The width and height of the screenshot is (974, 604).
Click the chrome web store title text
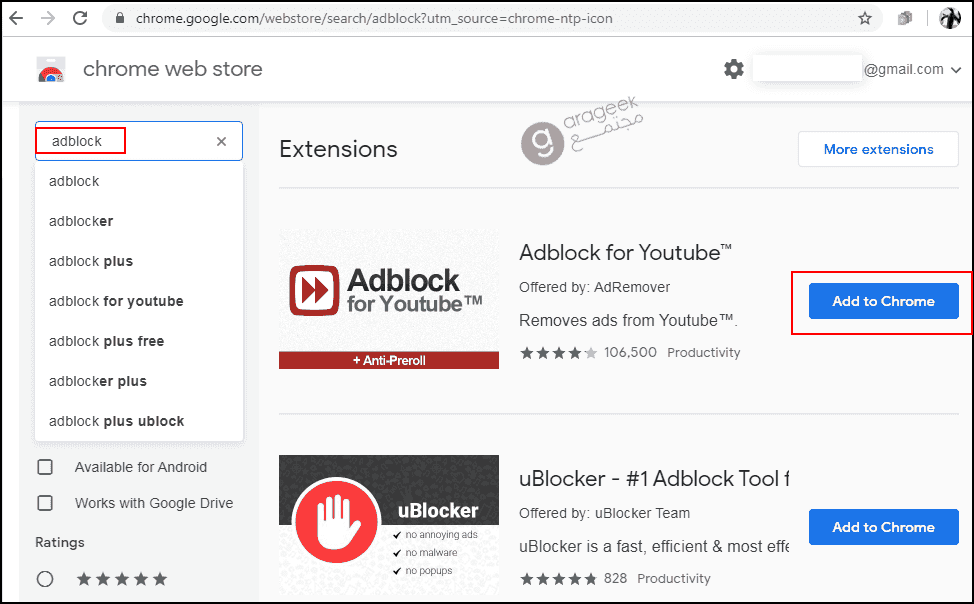coord(173,69)
